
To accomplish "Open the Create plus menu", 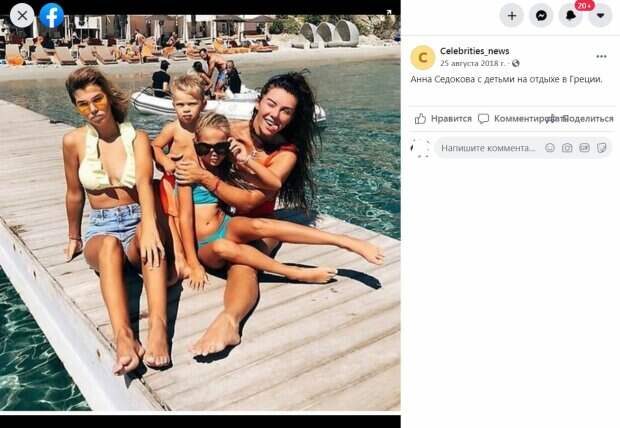I will point(512,15).
